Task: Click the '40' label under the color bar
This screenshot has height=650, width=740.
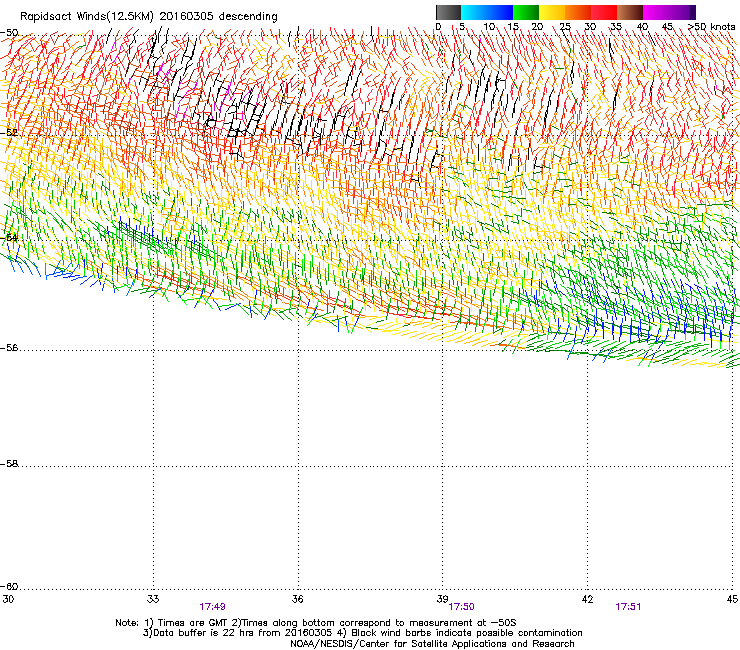Action: click(642, 27)
